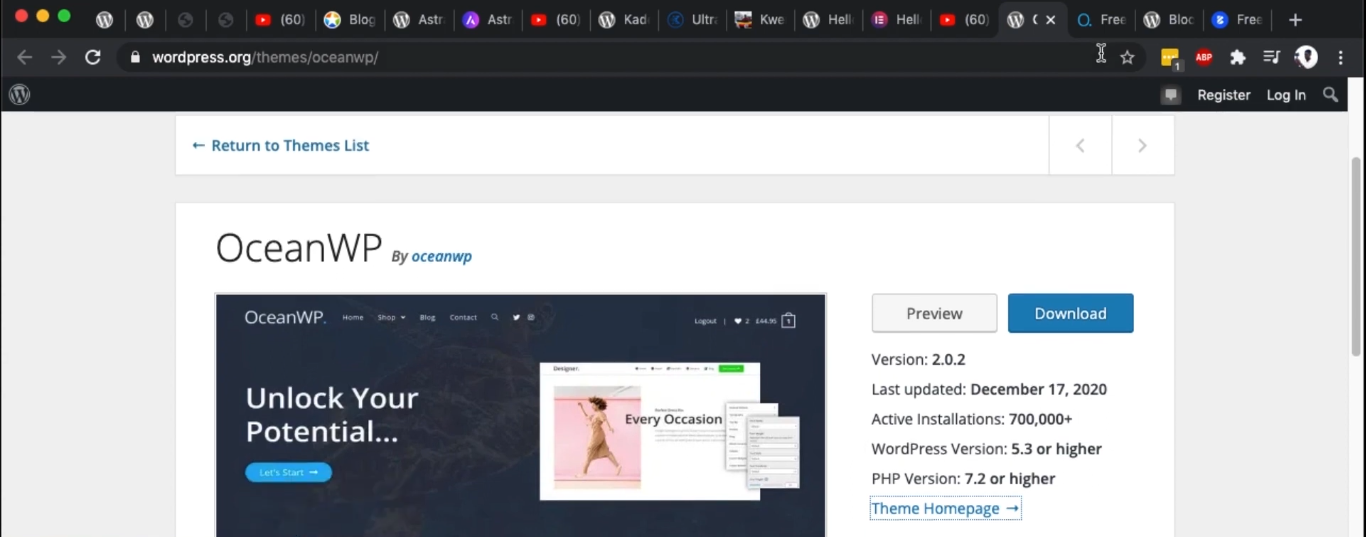
Task: Click the Register link
Action: 1224,95
